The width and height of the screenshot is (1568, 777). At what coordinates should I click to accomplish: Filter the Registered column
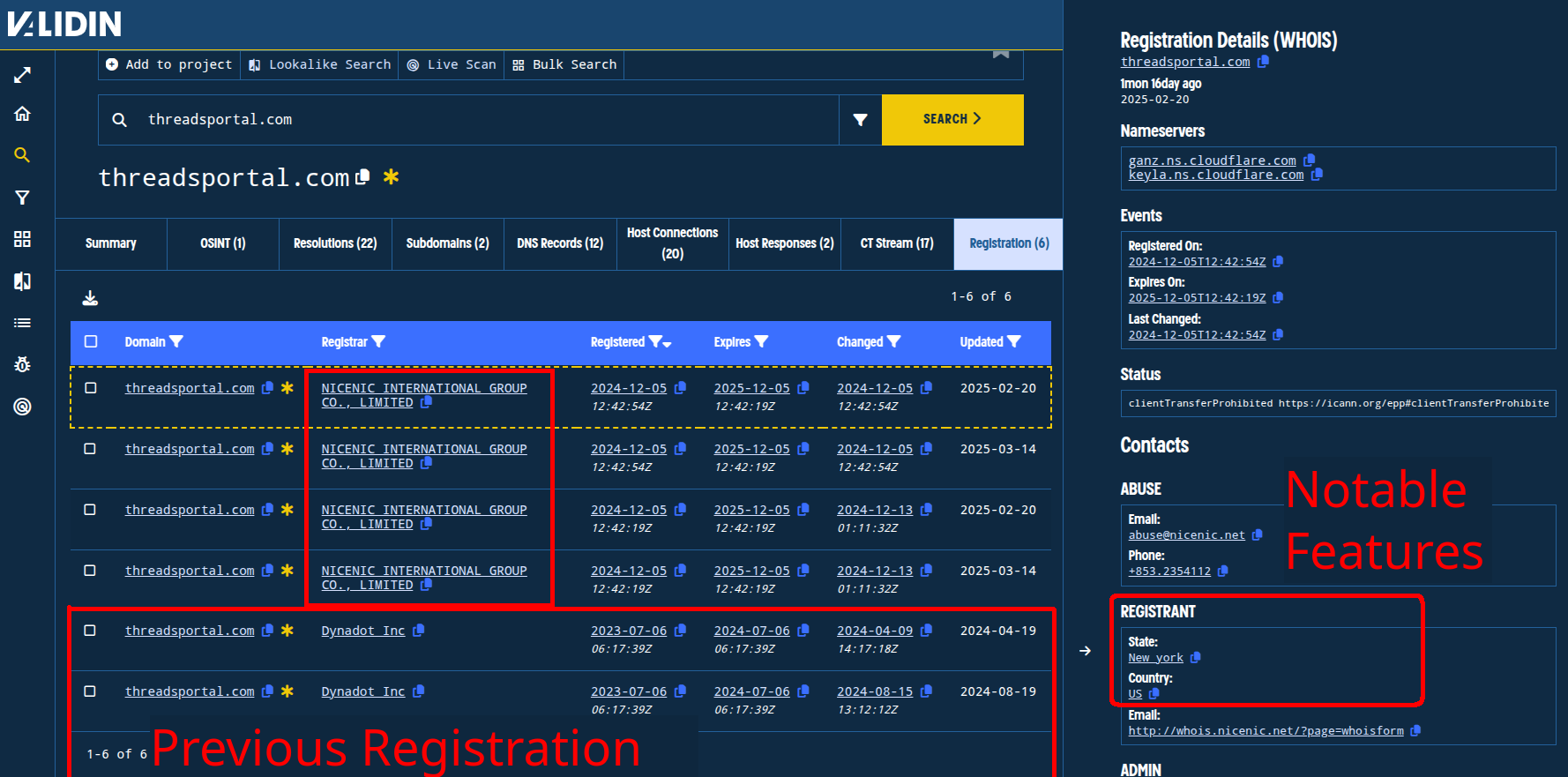654,341
